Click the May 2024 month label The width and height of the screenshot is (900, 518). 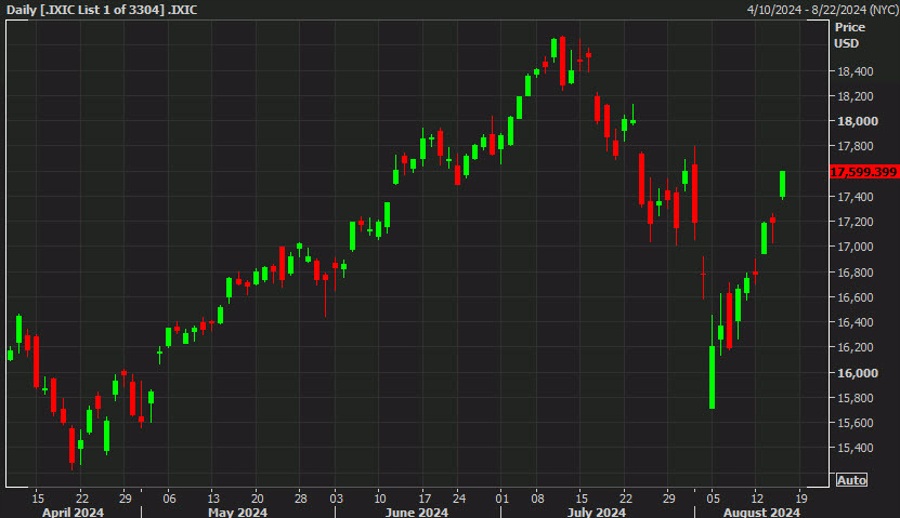pyautogui.click(x=238, y=512)
